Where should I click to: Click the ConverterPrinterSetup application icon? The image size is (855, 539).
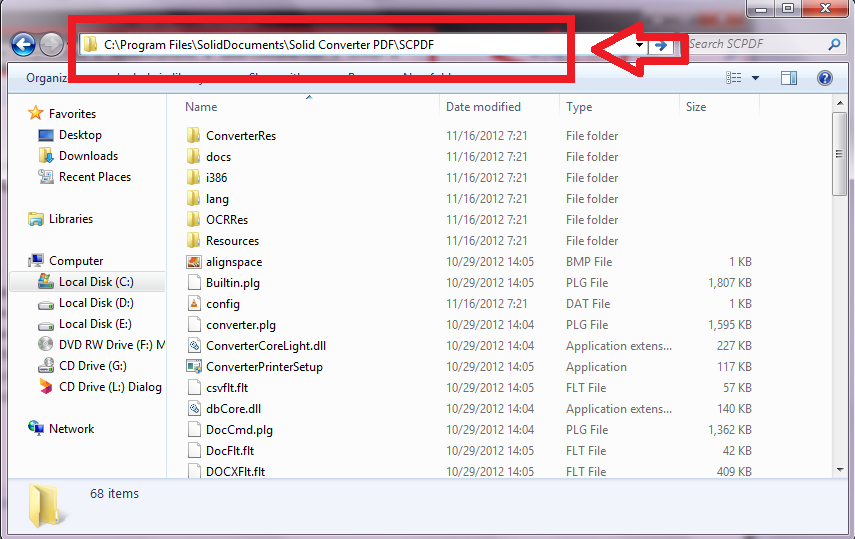click(194, 367)
